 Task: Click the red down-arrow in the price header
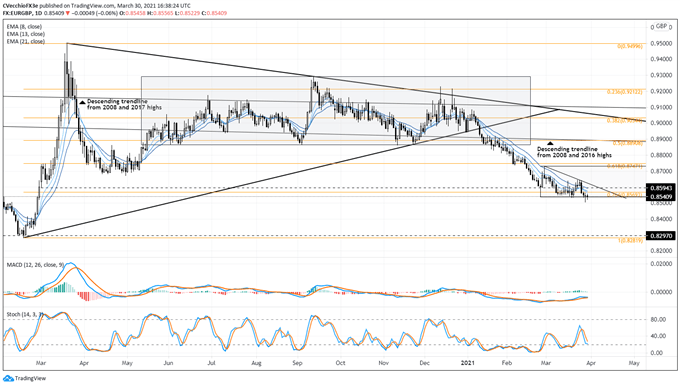(x=68, y=13)
